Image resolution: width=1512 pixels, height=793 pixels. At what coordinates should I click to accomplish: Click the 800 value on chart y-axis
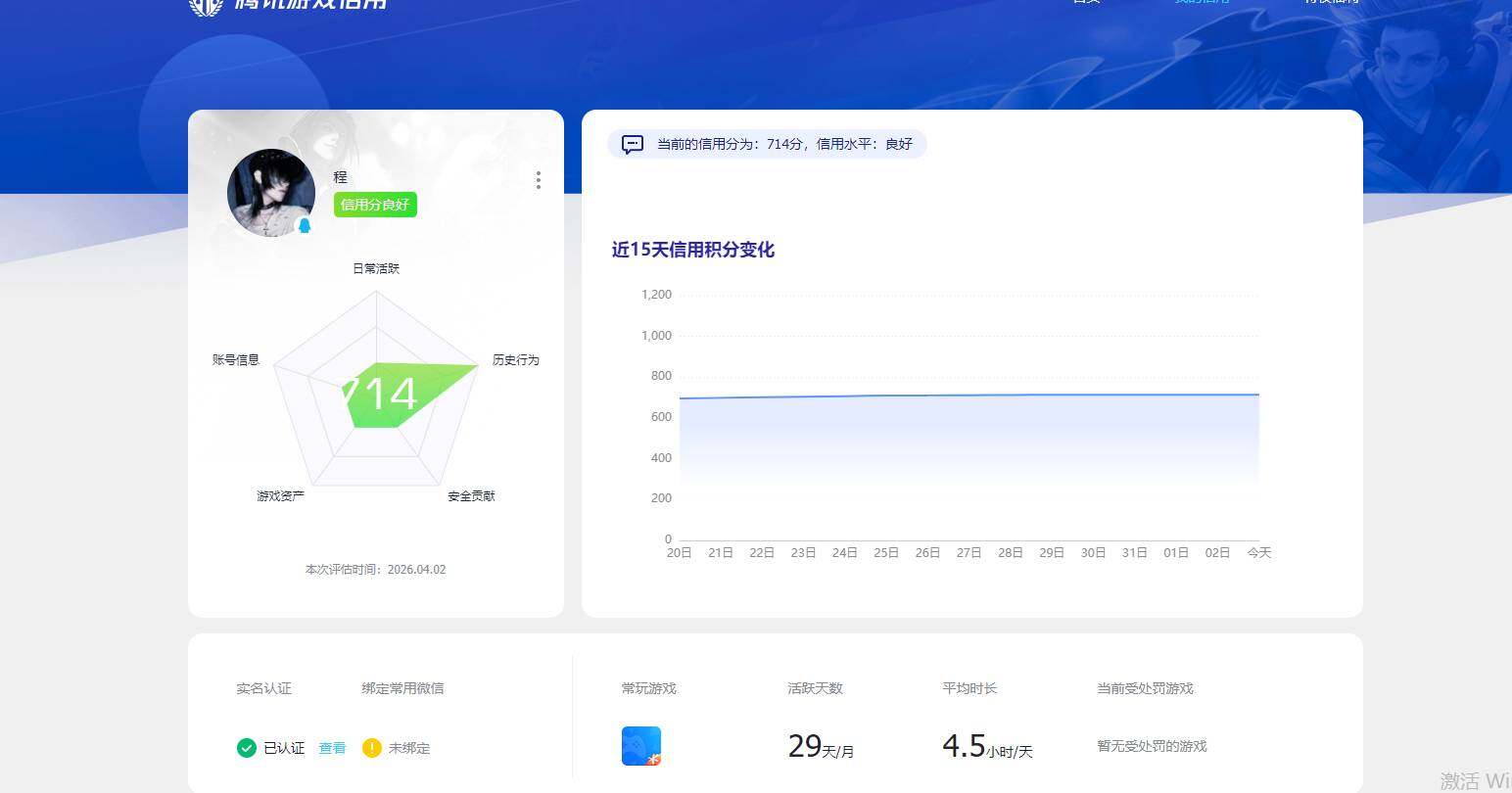pyautogui.click(x=662, y=376)
